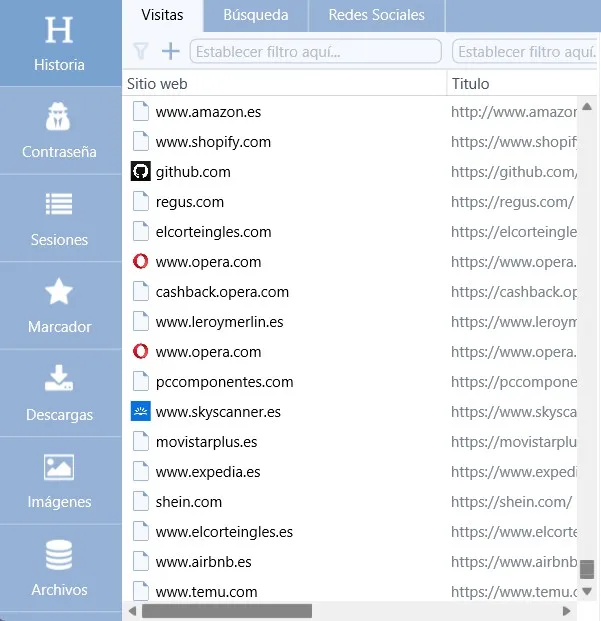Click the GitHub favicon in github.com row
Viewport: 601px width, 621px height.
pos(141,171)
